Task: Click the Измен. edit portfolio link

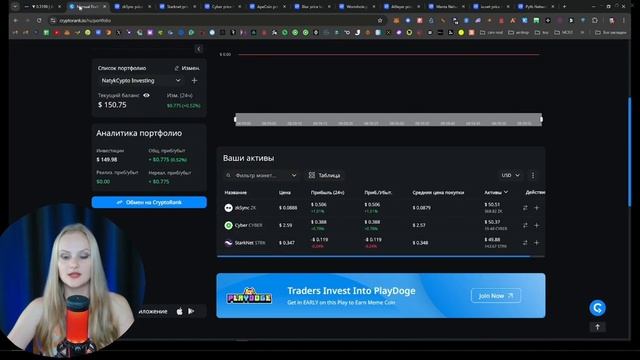Action: [187, 68]
